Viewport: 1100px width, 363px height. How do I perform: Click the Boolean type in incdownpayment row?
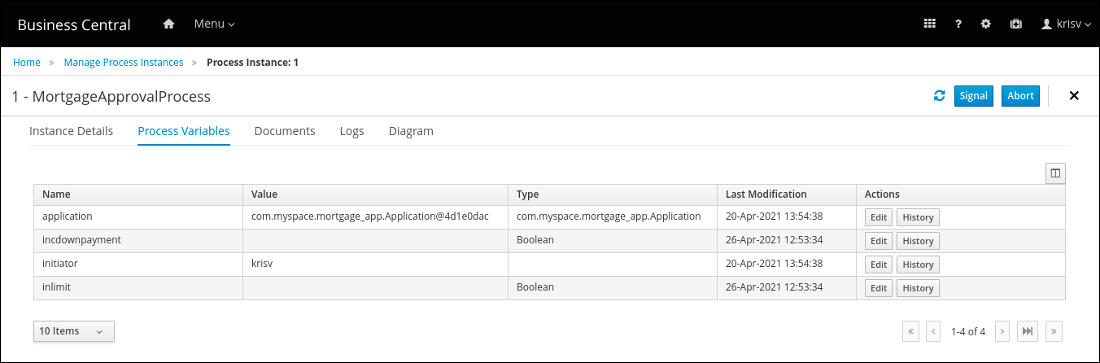[x=535, y=240]
